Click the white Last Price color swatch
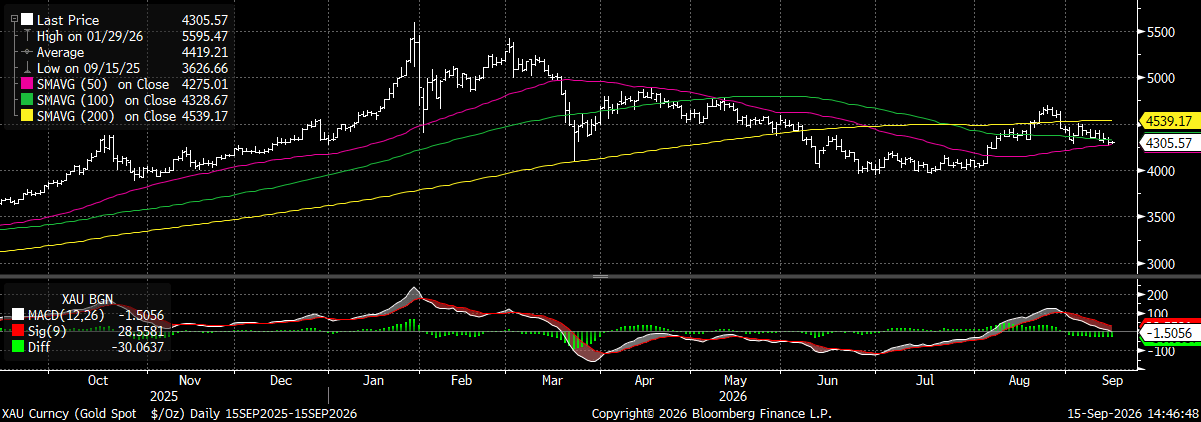1201x422 pixels. coord(28,19)
